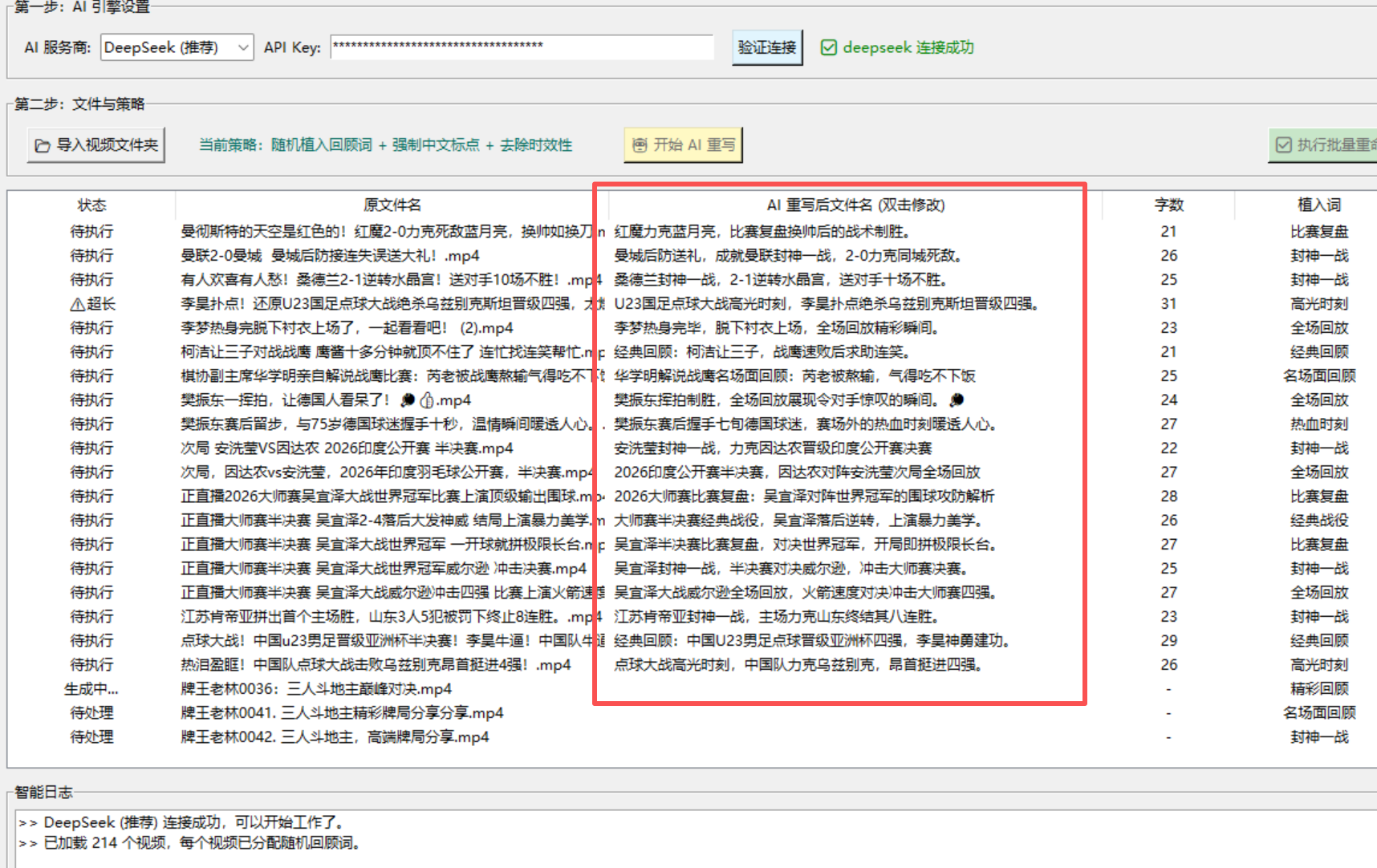Sort by the 字数 column header

point(1168,205)
